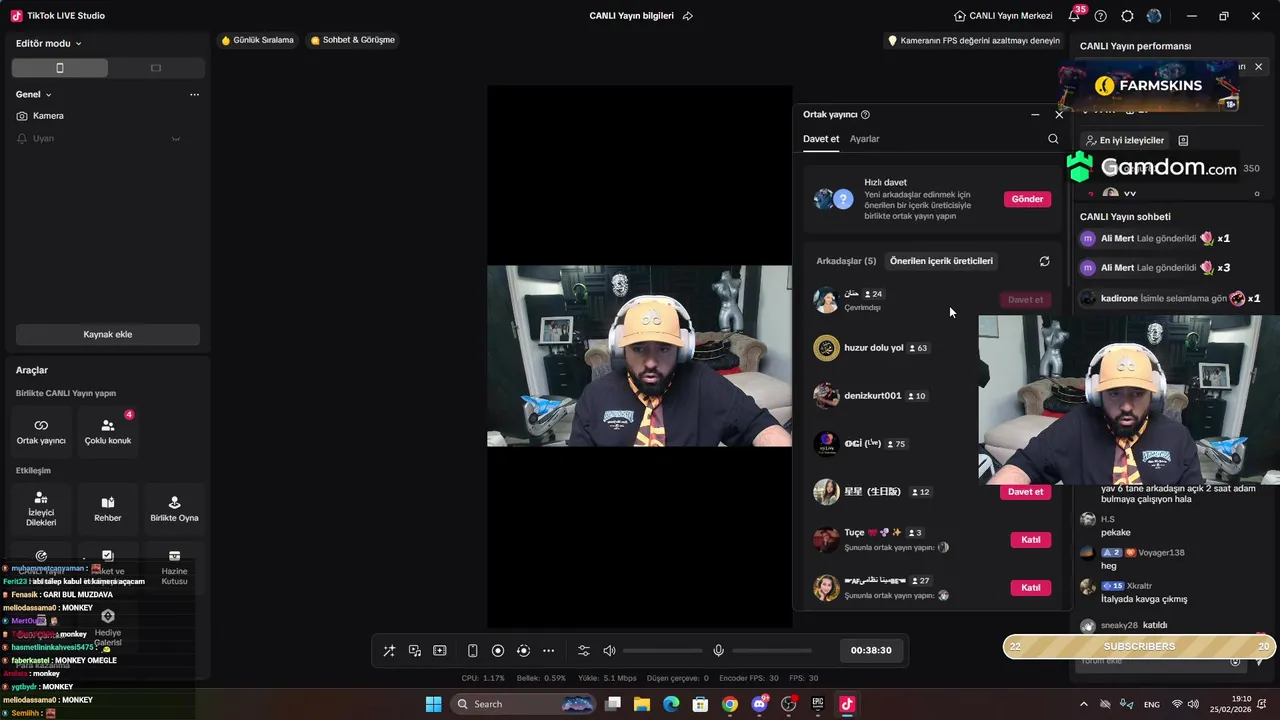
Task: Close the camera FPS warning banner
Action: (1258, 67)
